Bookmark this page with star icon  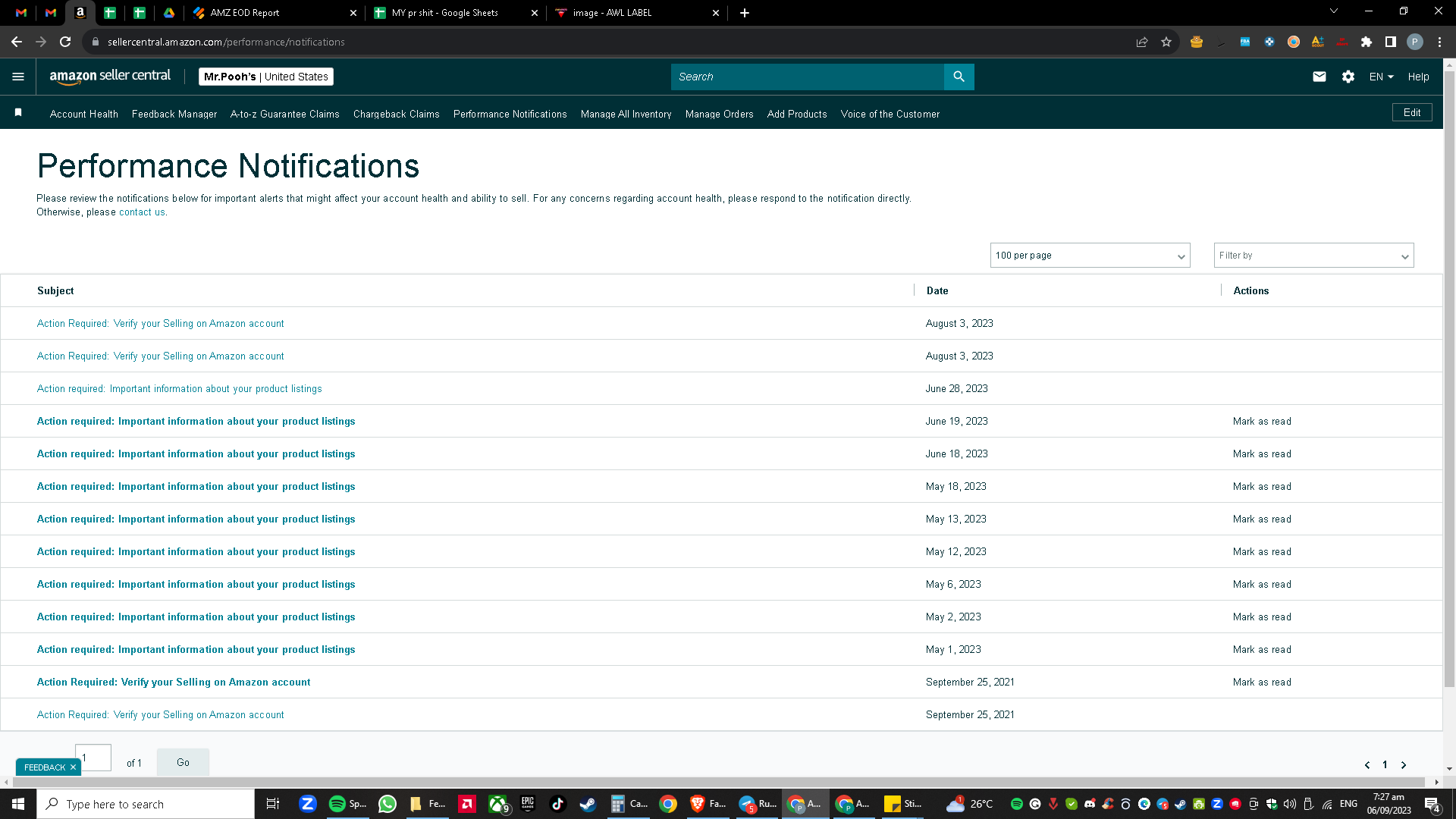(1166, 42)
